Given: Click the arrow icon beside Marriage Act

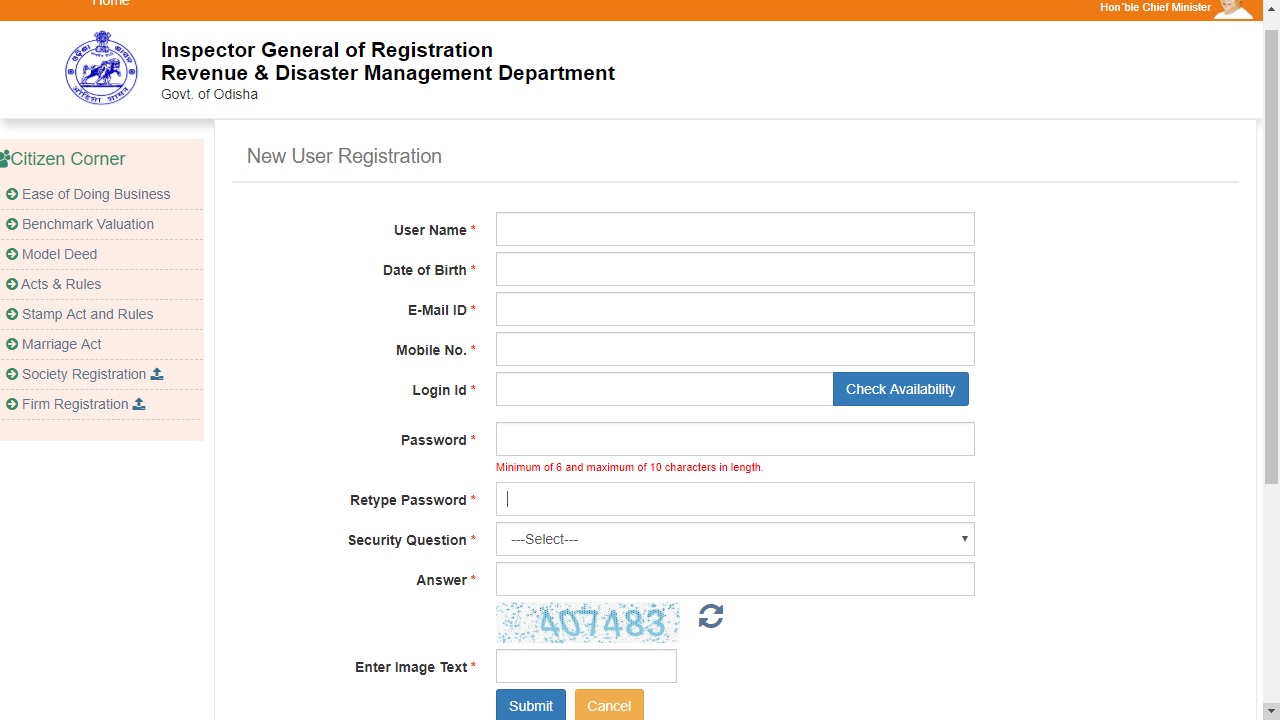Looking at the screenshot, I should coord(13,344).
